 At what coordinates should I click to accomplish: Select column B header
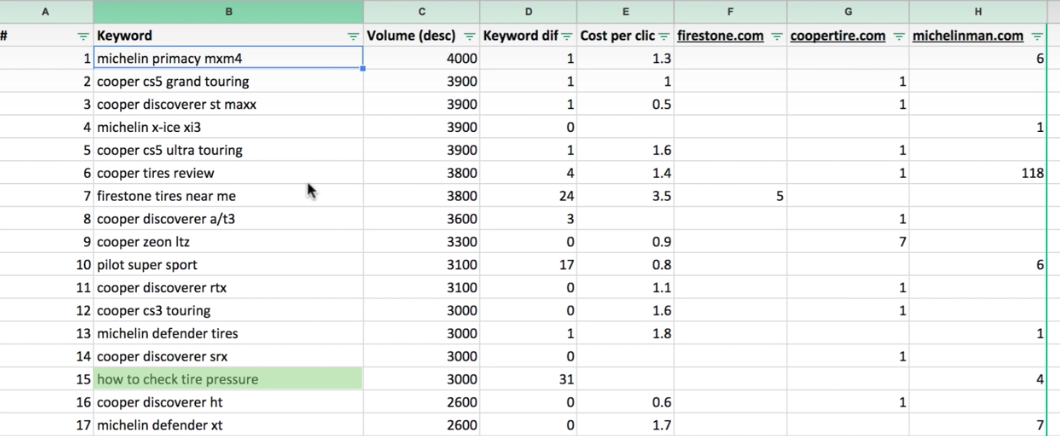(228, 11)
